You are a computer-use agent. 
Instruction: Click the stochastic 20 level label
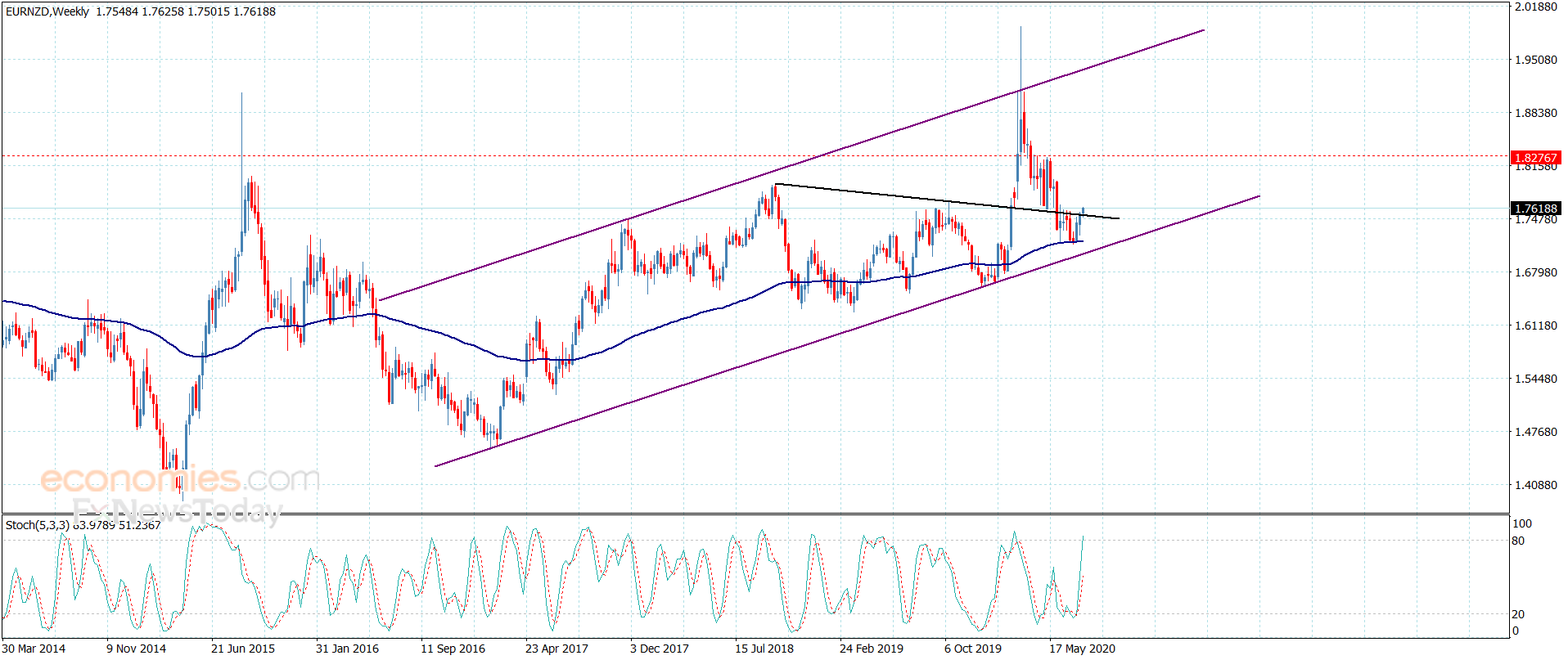pyautogui.click(x=1519, y=613)
